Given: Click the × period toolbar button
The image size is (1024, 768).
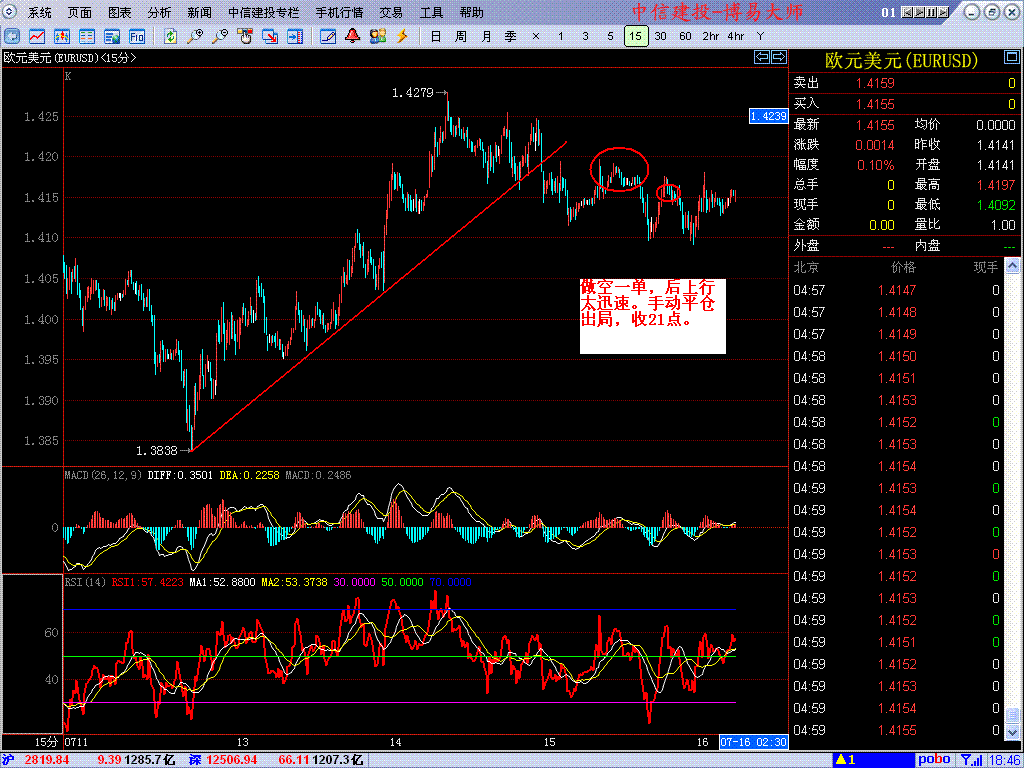Looking at the screenshot, I should tap(536, 36).
